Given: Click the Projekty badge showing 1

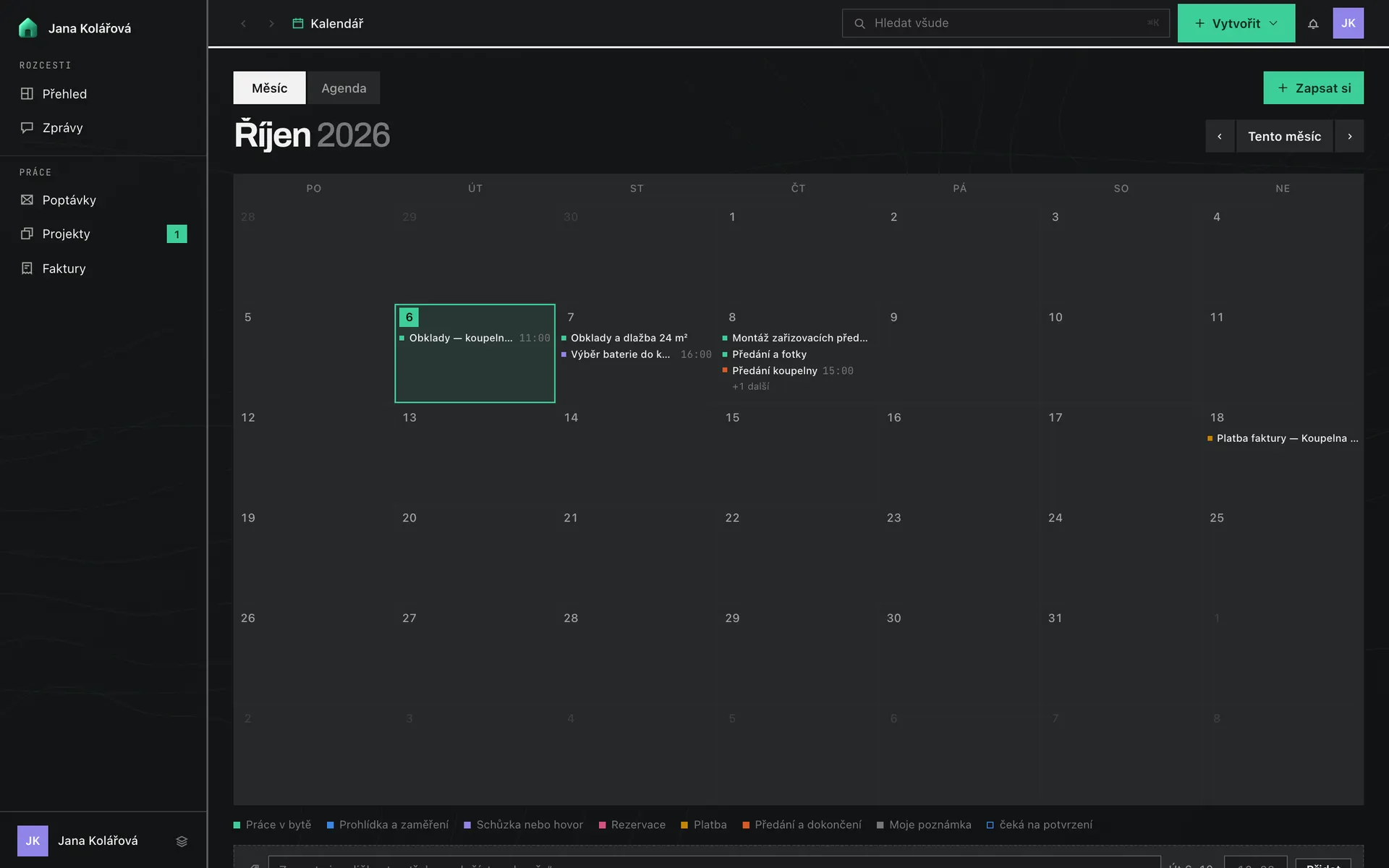Looking at the screenshot, I should [x=177, y=234].
